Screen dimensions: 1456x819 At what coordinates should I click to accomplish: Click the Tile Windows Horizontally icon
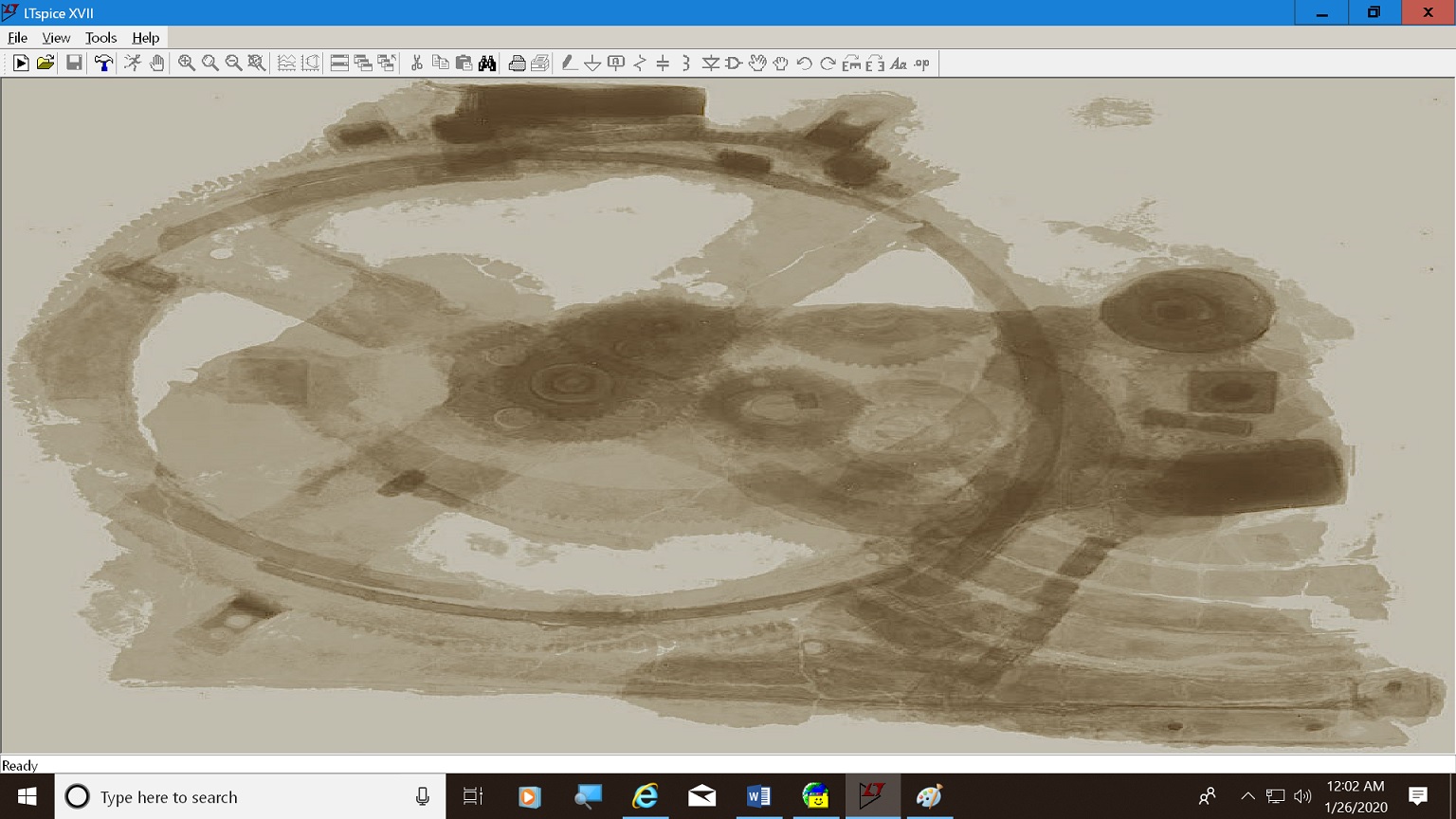pyautogui.click(x=339, y=64)
